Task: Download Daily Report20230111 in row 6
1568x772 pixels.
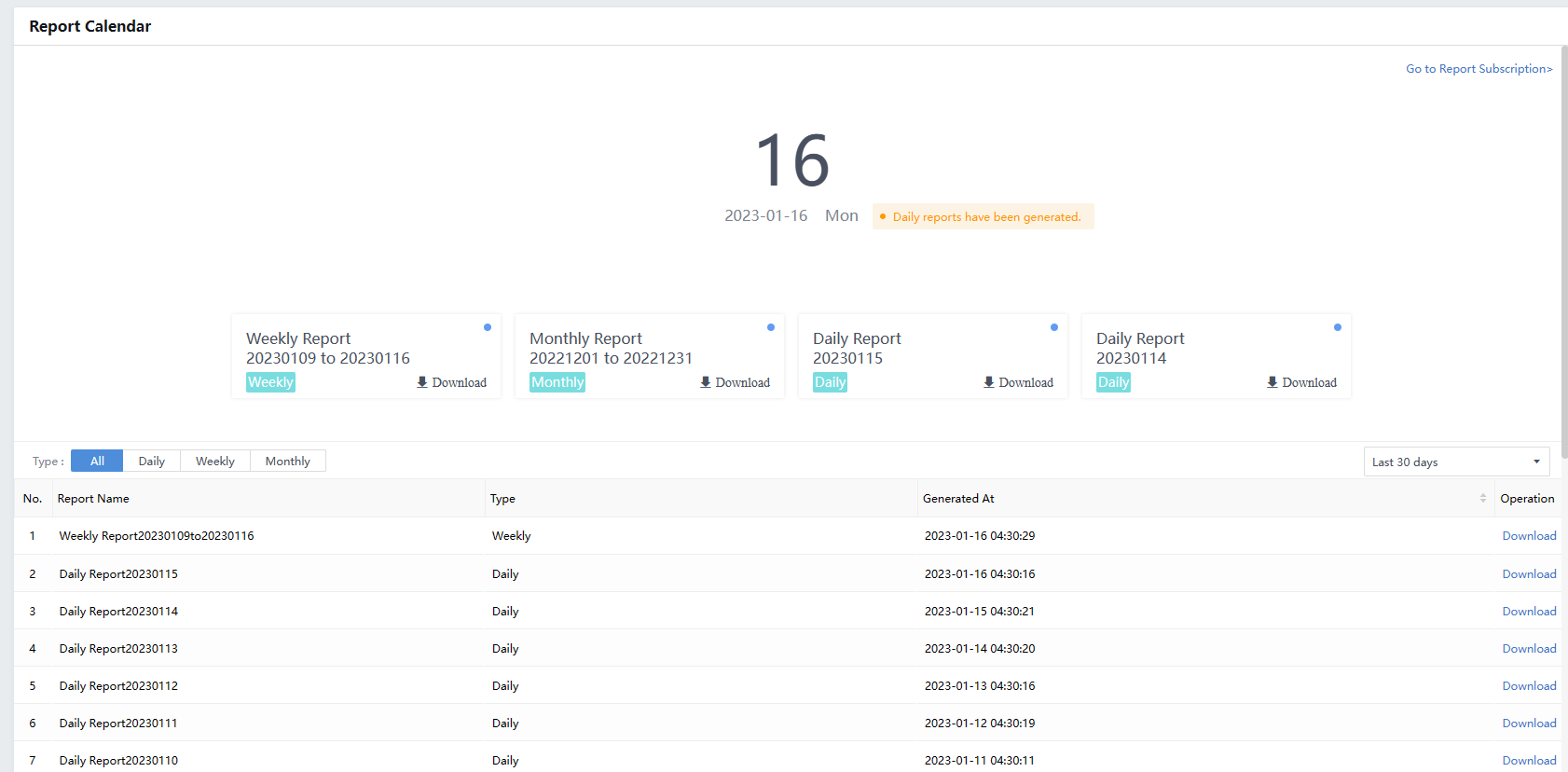Action: tap(1529, 724)
